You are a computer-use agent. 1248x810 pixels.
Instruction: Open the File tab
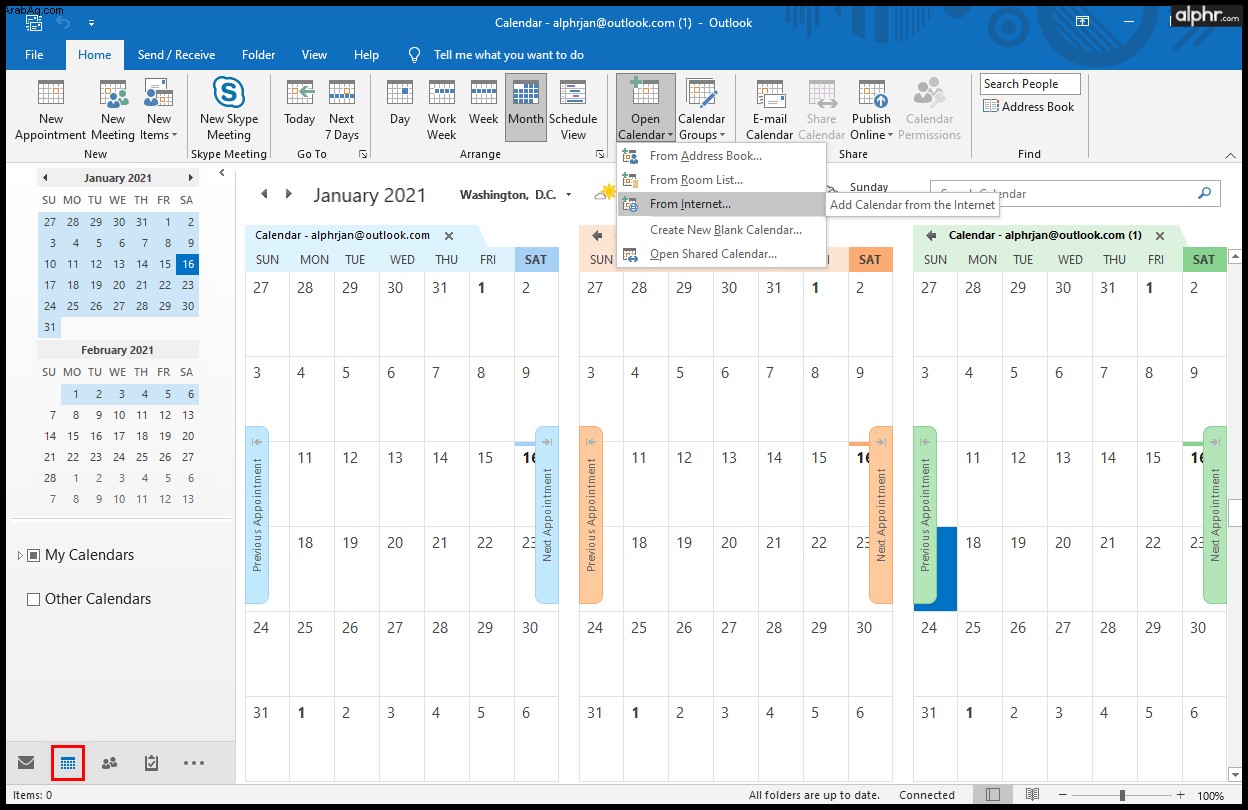click(x=34, y=55)
